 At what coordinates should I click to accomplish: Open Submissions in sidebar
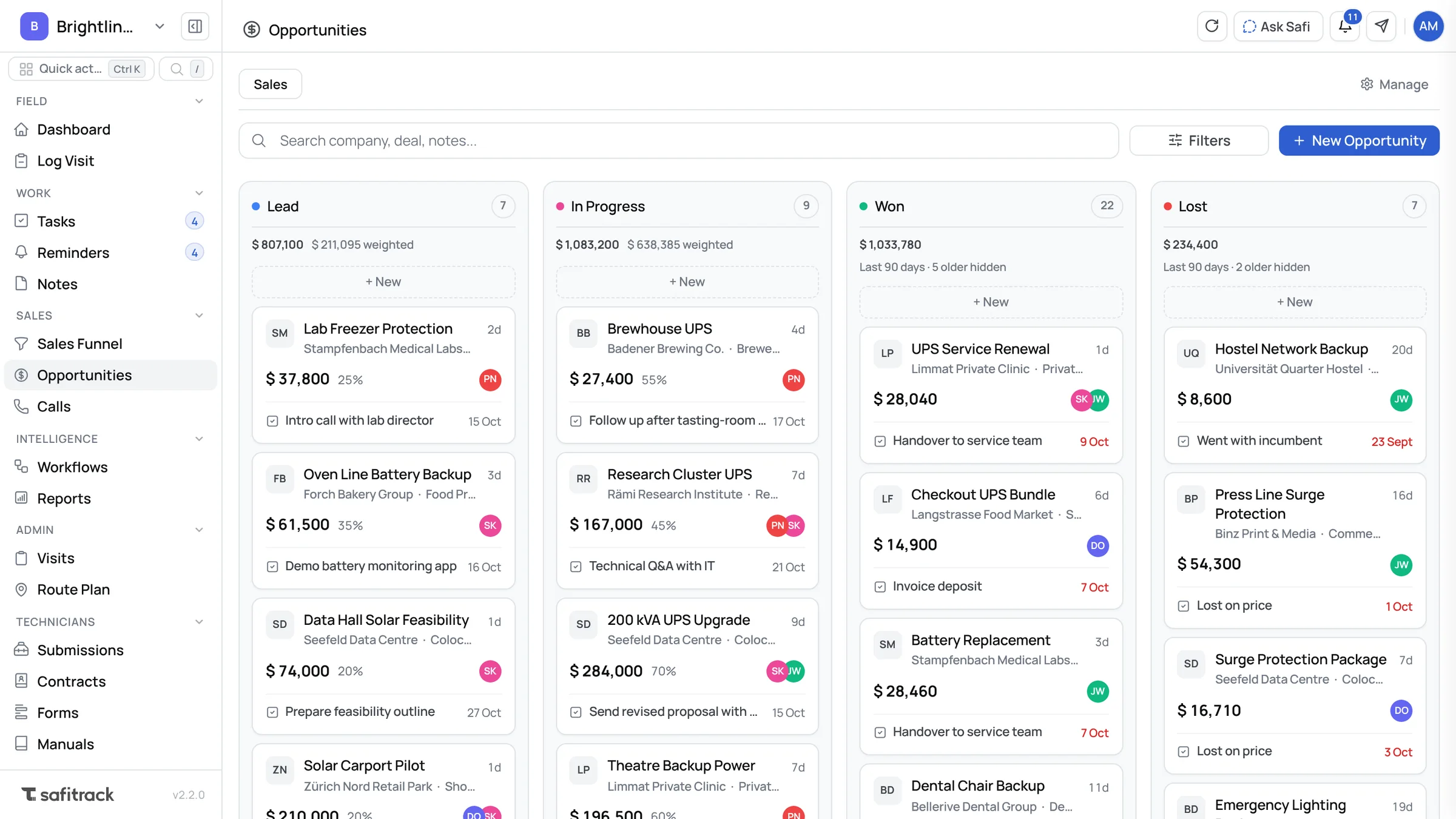click(110, 650)
